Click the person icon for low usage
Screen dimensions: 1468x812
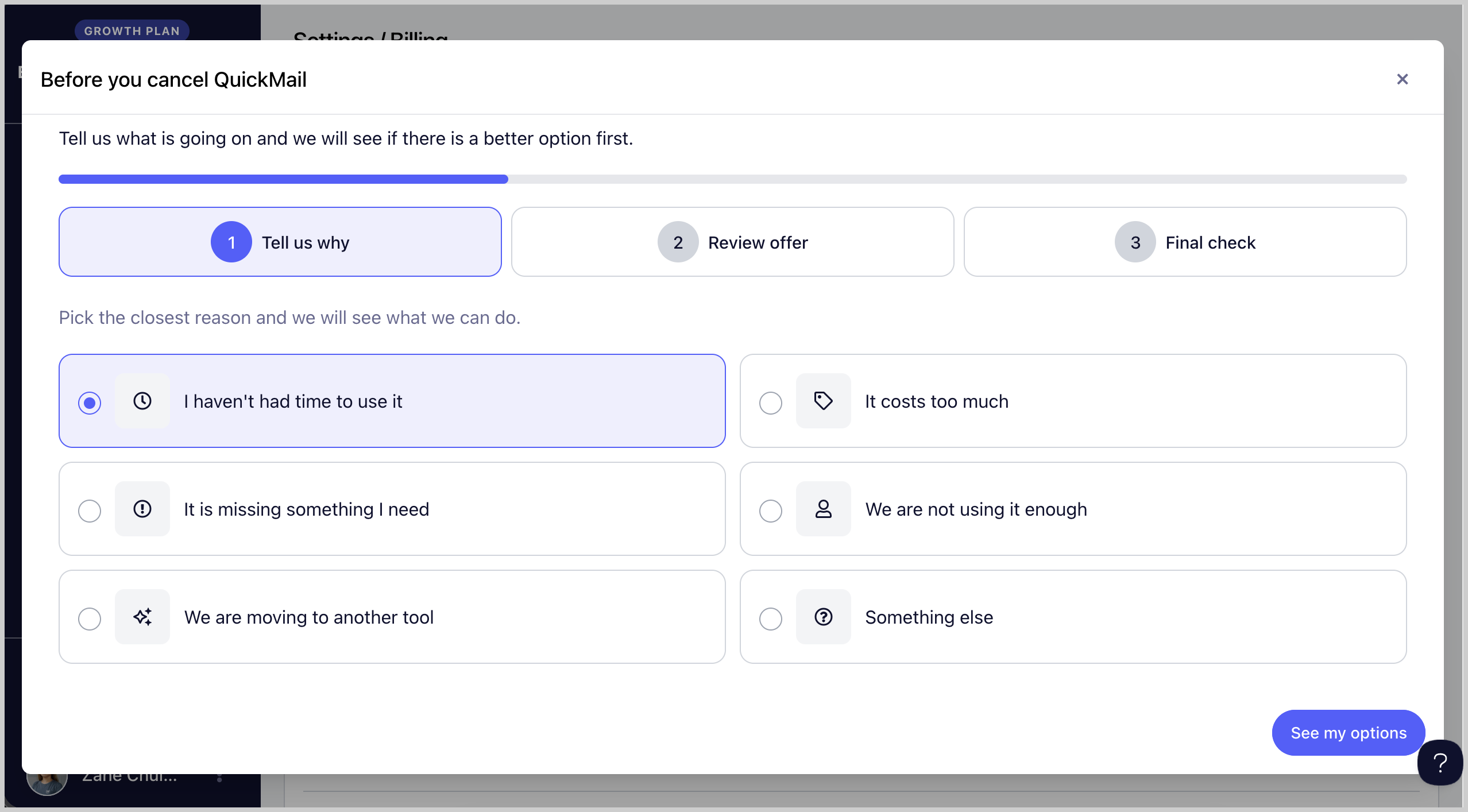(823, 509)
